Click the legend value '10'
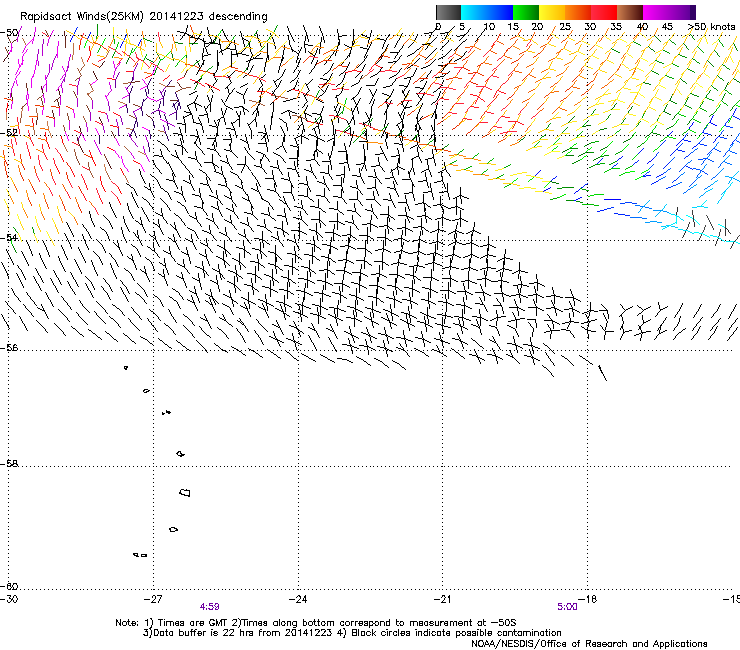The image size is (740, 650). [489, 27]
